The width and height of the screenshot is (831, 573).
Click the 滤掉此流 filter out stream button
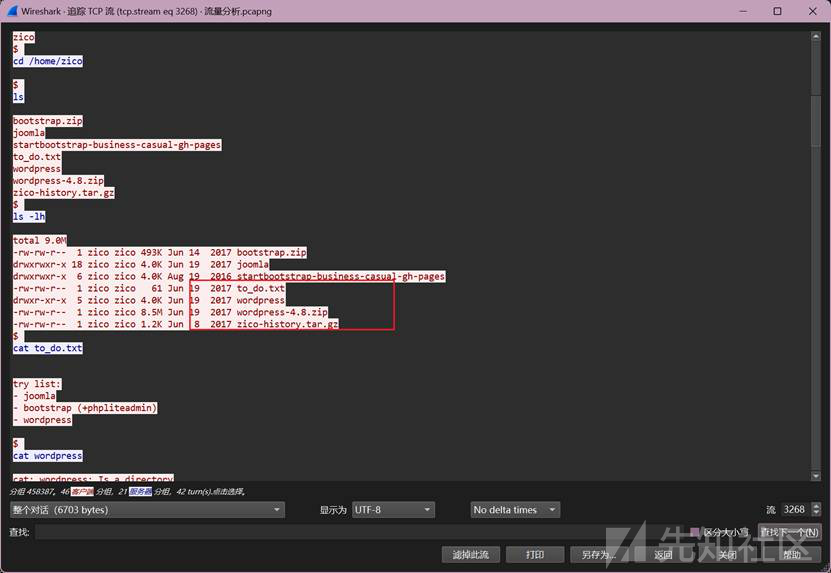pyautogui.click(x=471, y=555)
